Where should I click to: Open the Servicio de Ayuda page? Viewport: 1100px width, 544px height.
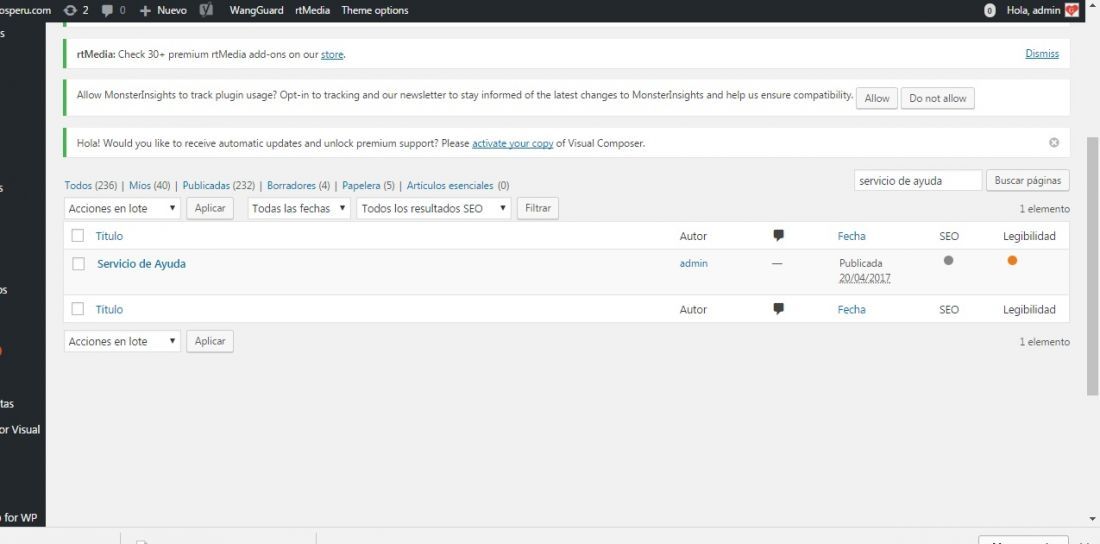[142, 264]
